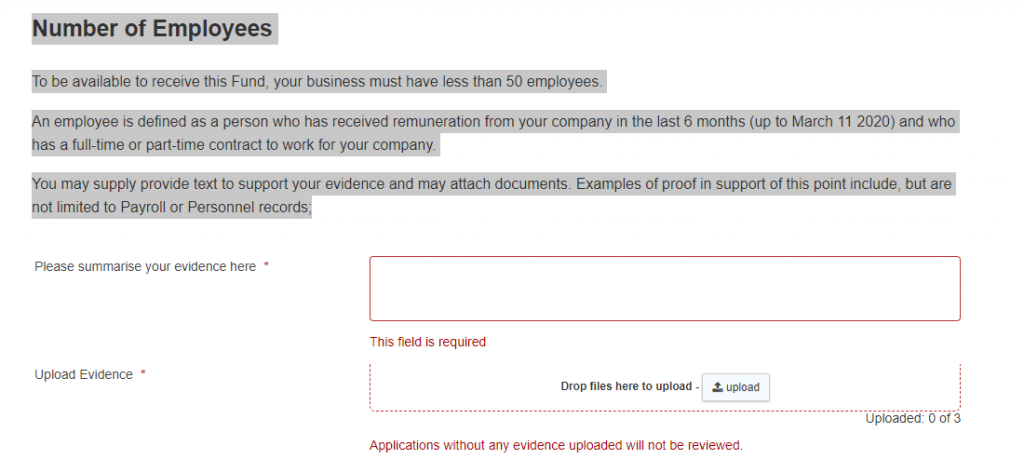The height and width of the screenshot is (459, 1024).
Task: Click the empty left side of the dashed drop zone
Action: point(450,387)
